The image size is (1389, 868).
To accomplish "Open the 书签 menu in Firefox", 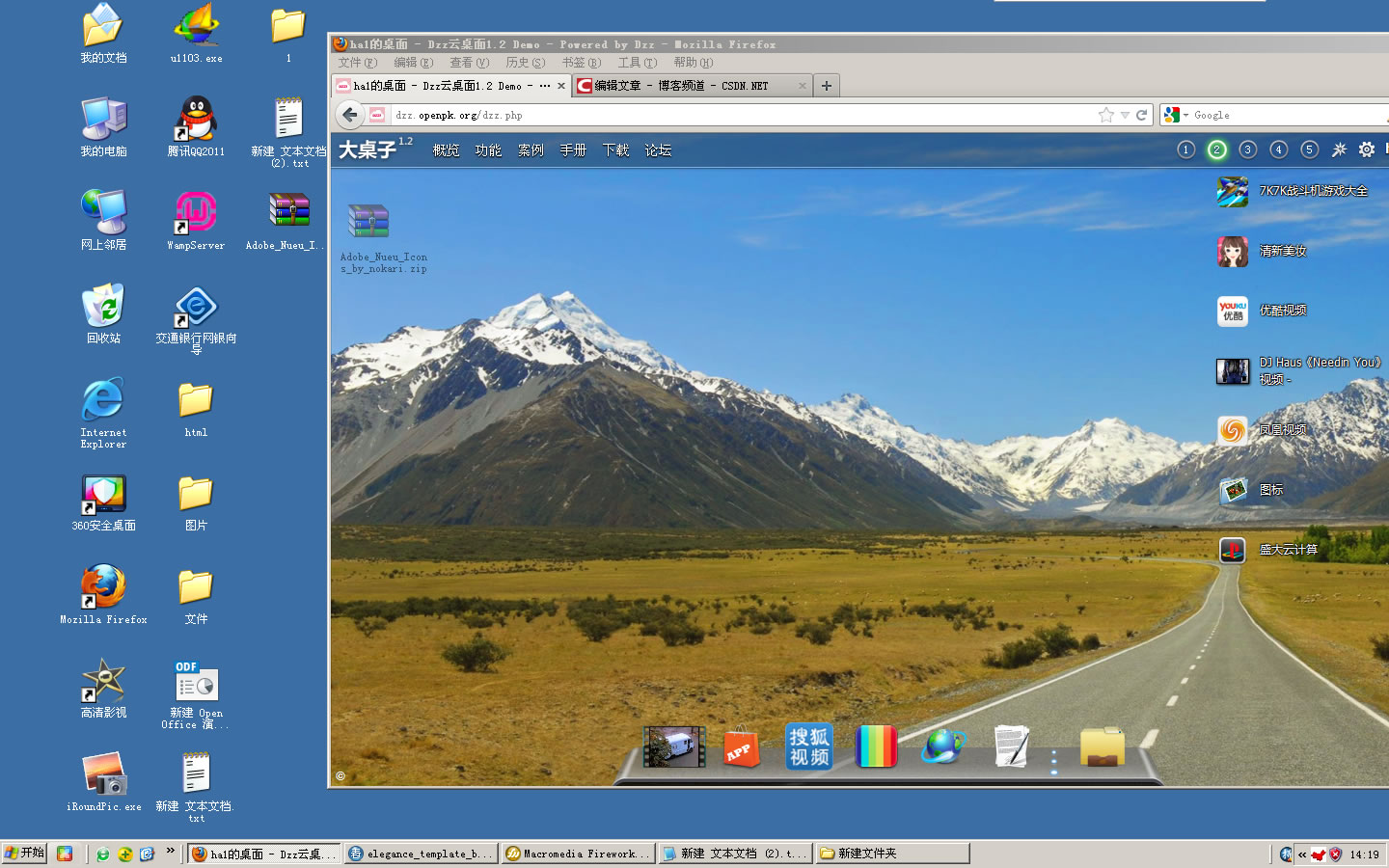I will click(582, 63).
